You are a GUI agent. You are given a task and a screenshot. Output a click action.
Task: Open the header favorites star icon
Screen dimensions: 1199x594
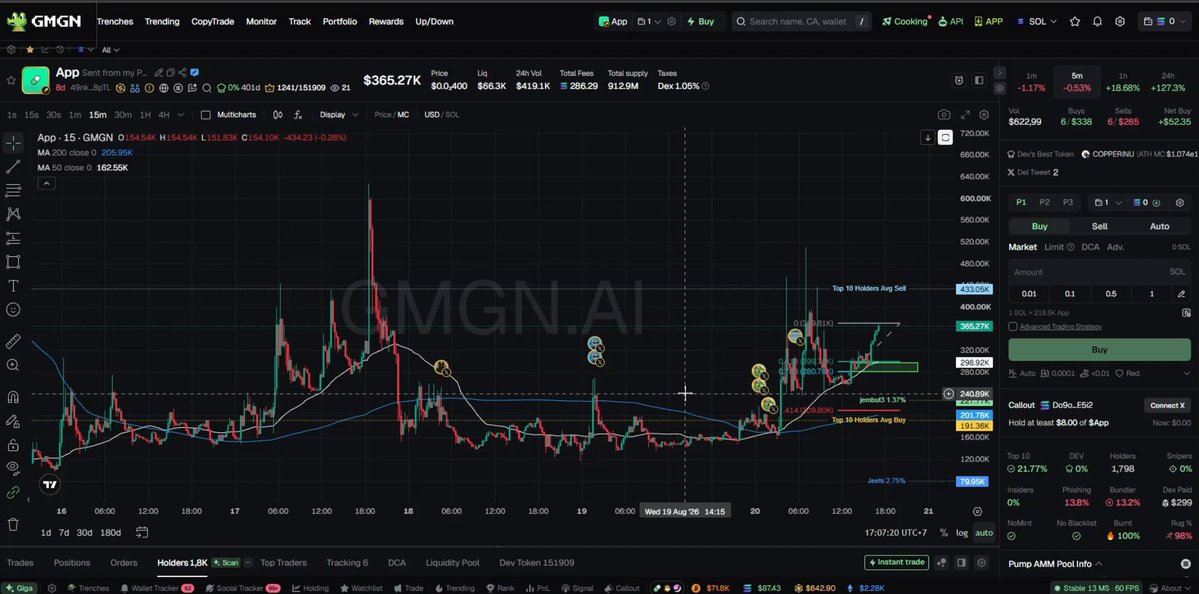tap(1075, 21)
